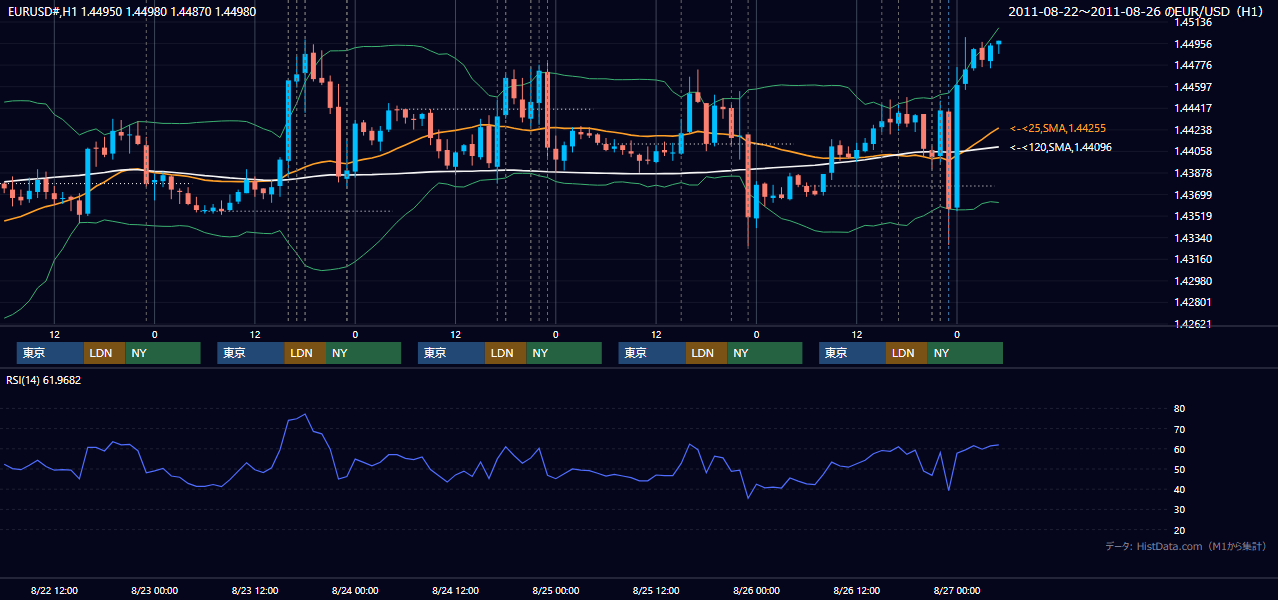
Task: Click the white 120 SMA label 1.44096
Action: 1061,147
